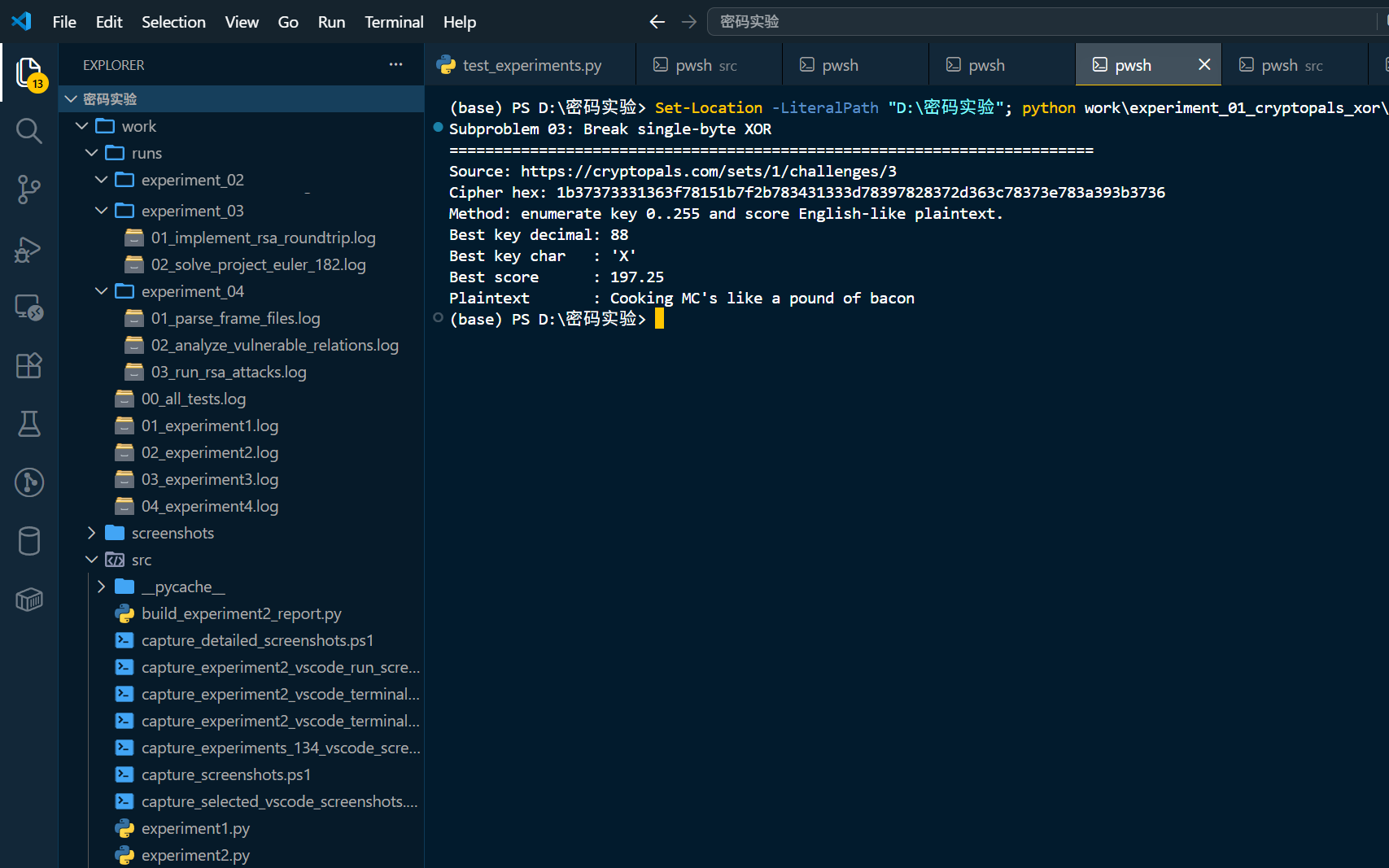Image resolution: width=1389 pixels, height=868 pixels.
Task: Open 01_implement_rsa_roundtrip.log
Action: pos(263,238)
